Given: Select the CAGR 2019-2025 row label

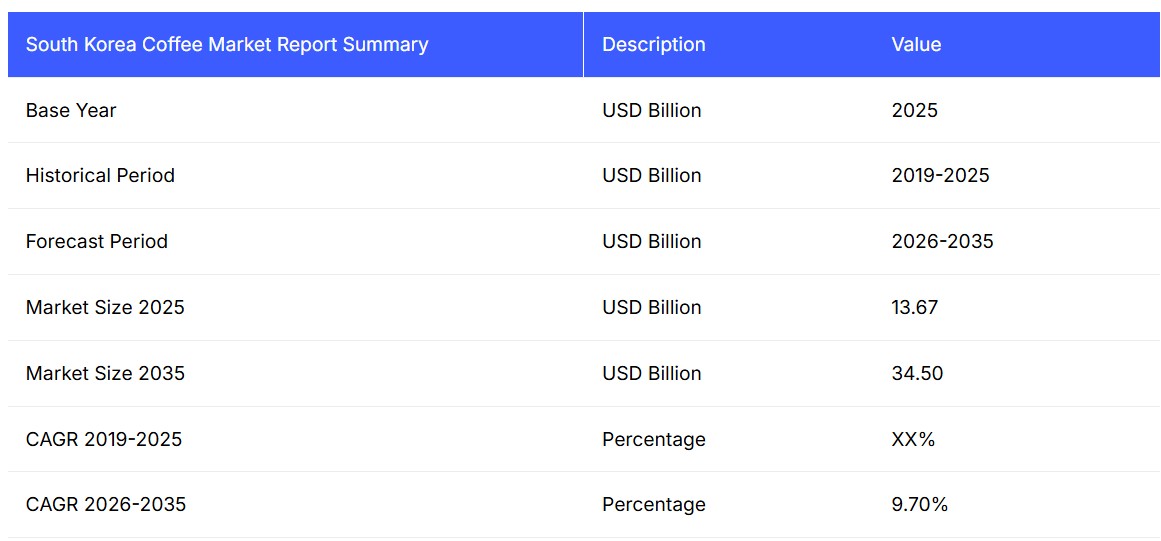Looking at the screenshot, I should point(104,440).
